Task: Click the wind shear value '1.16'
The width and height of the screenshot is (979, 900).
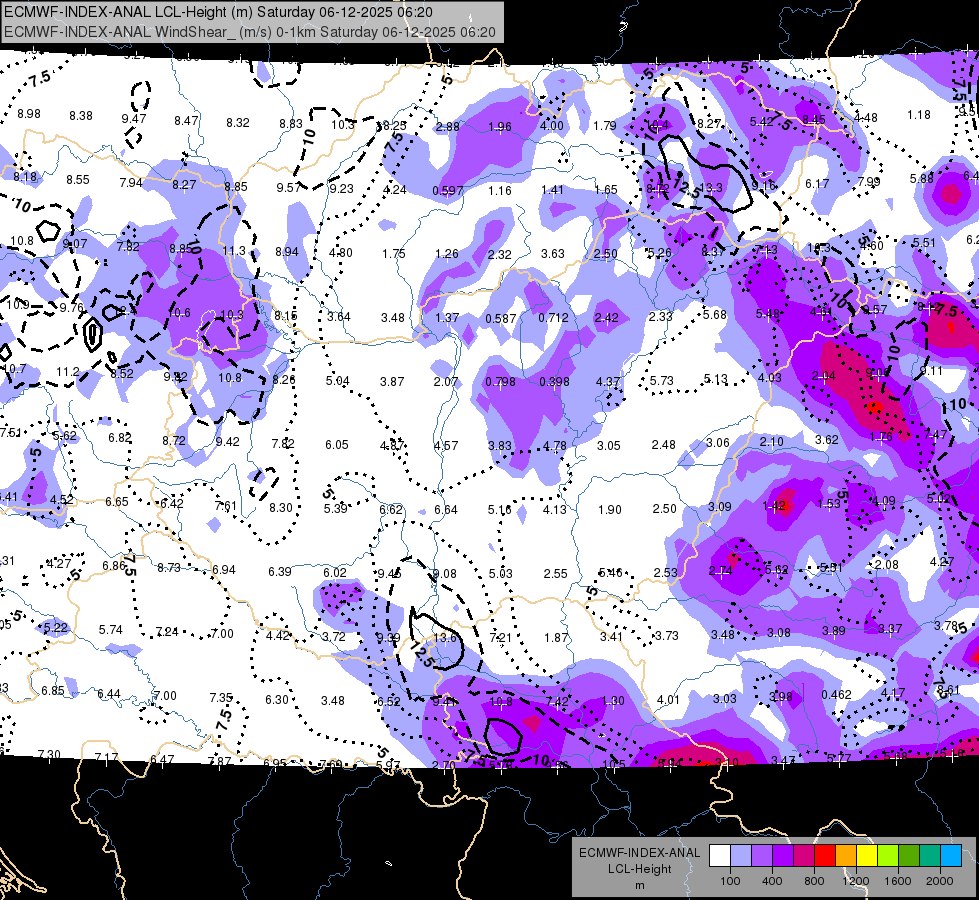Action: pos(500,190)
